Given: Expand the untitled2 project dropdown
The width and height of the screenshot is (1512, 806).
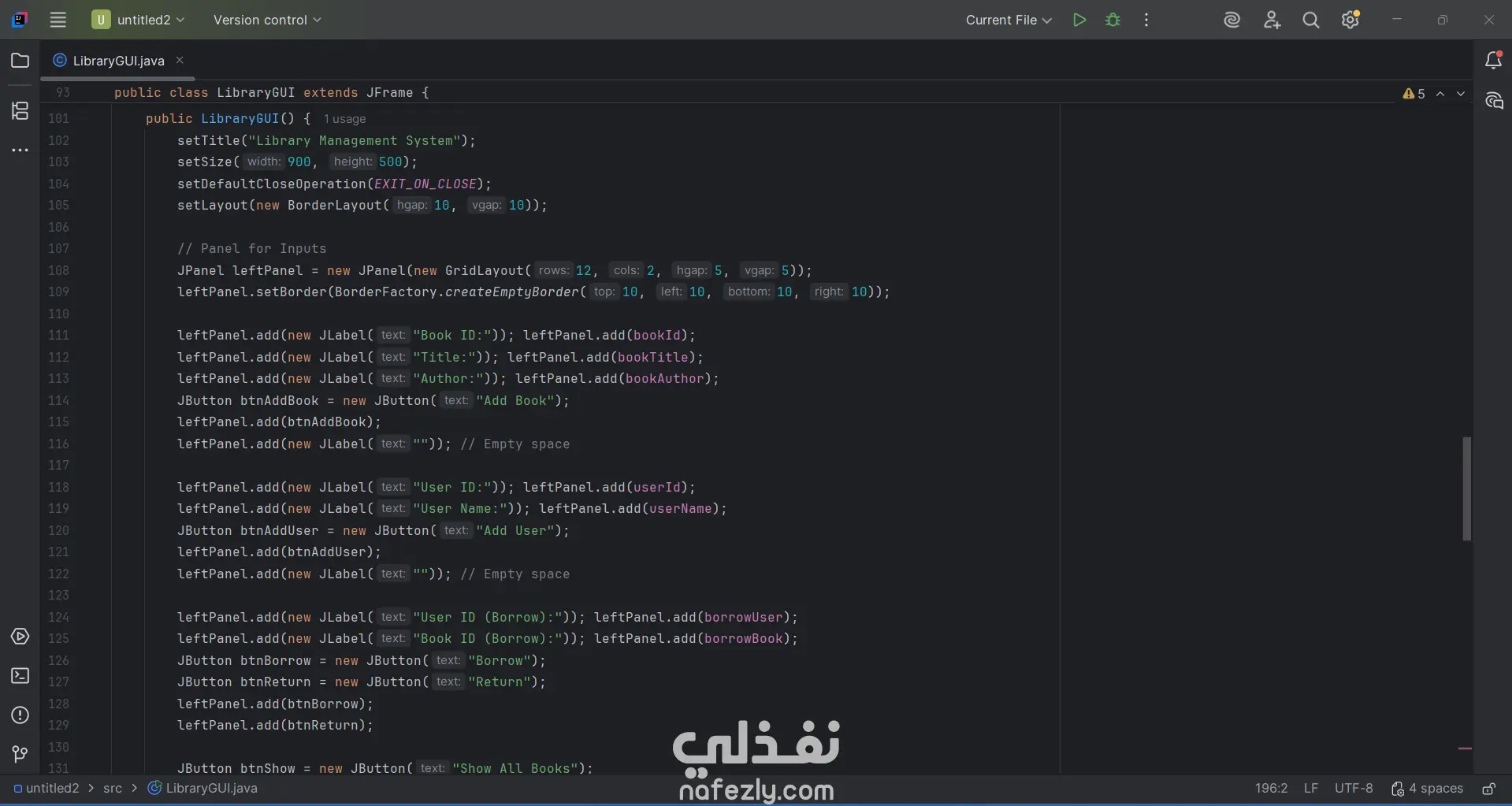Looking at the screenshot, I should (x=139, y=20).
